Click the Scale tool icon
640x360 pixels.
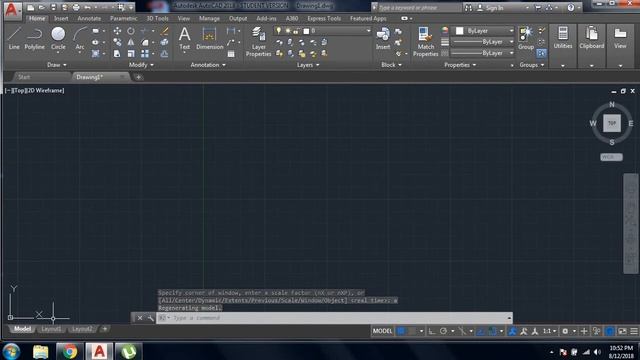click(x=131, y=53)
